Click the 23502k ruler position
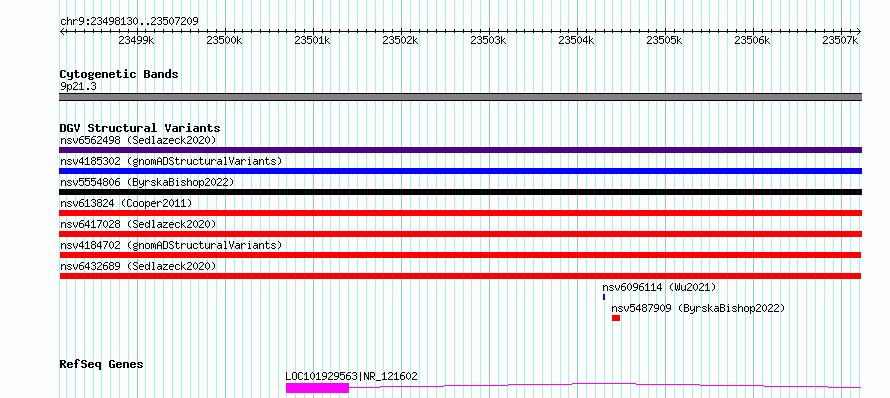The image size is (890, 398). (x=400, y=40)
